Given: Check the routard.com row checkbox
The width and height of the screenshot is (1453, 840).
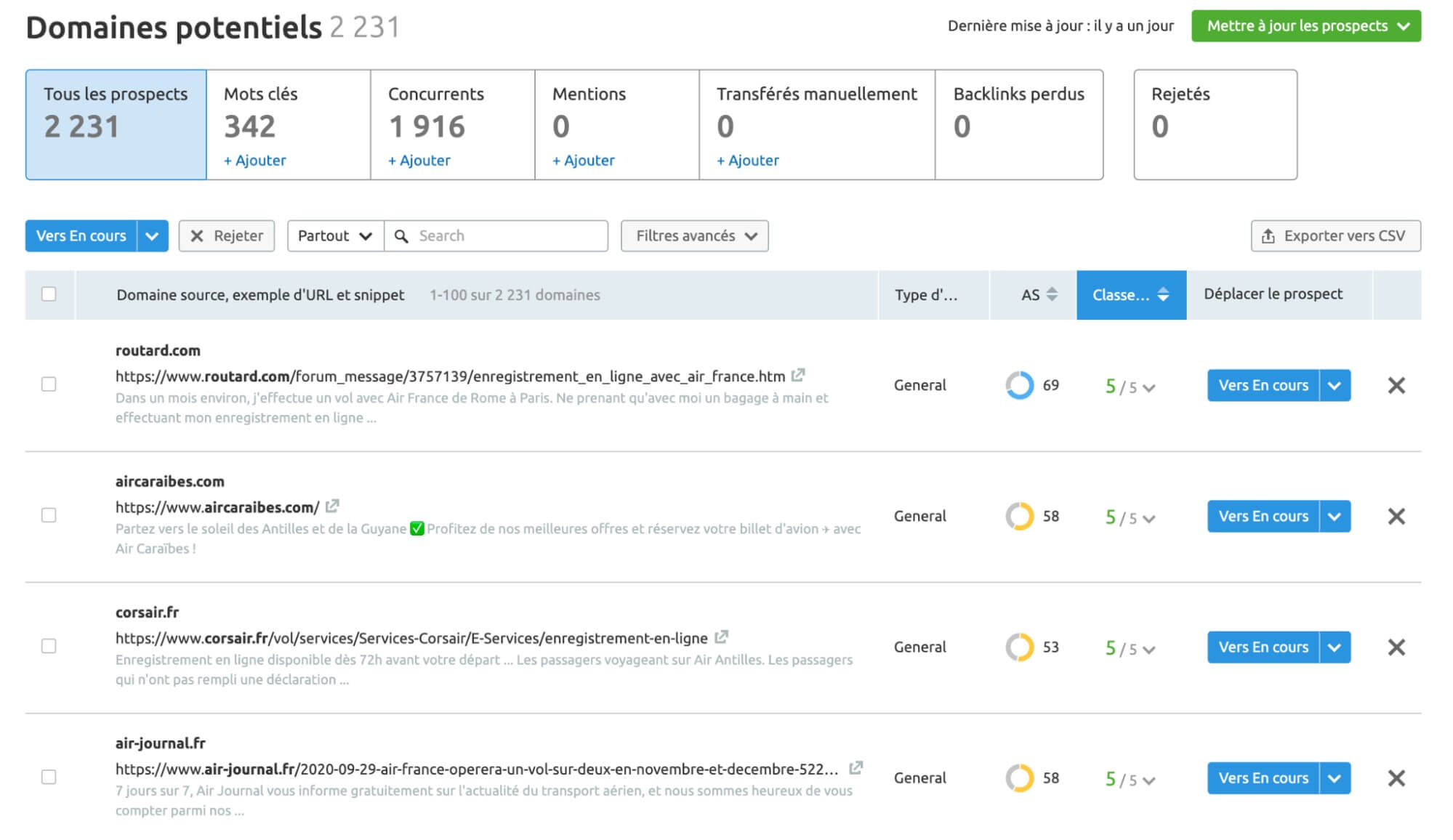Looking at the screenshot, I should pos(49,384).
